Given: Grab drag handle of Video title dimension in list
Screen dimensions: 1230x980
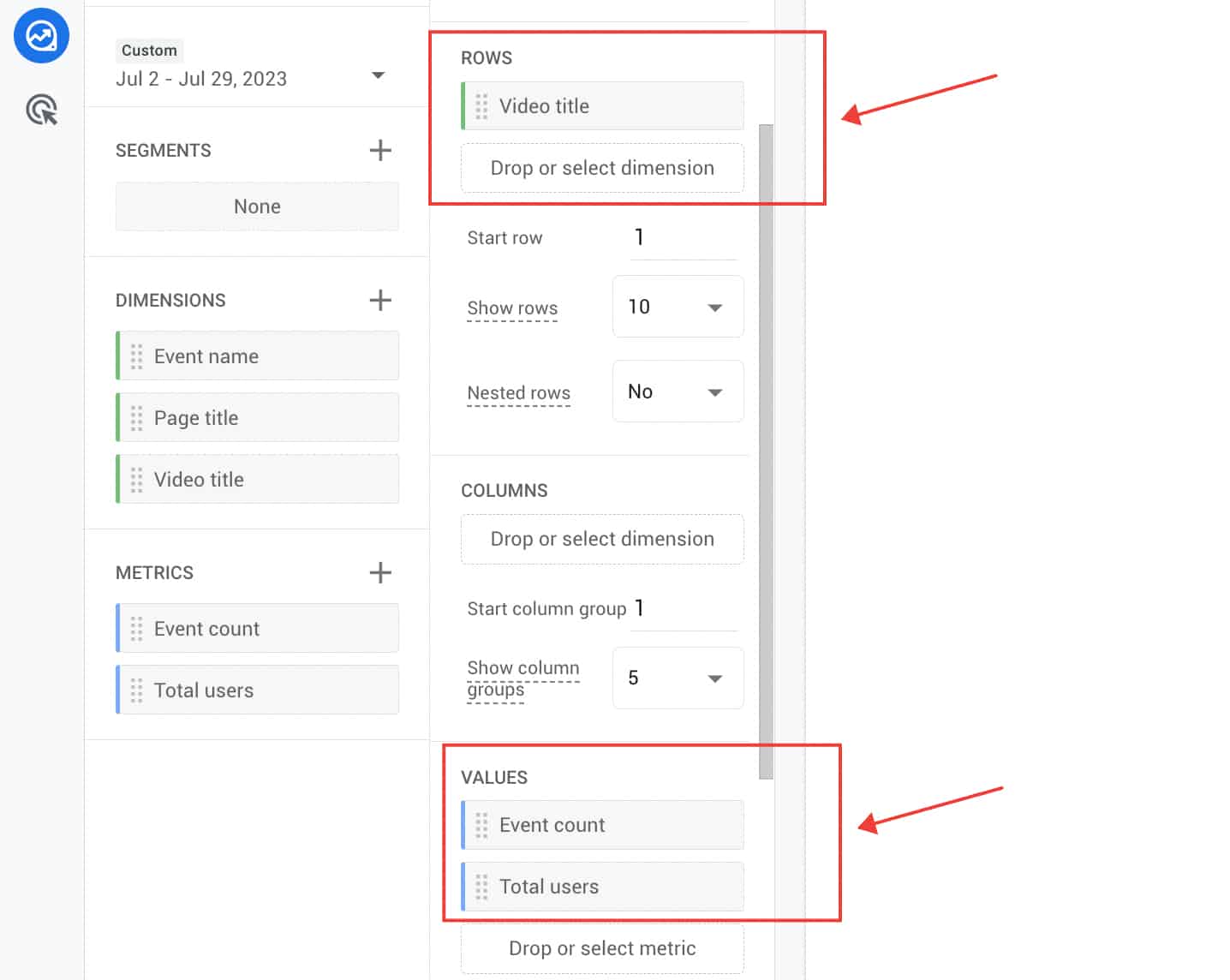Looking at the screenshot, I should click(136, 480).
